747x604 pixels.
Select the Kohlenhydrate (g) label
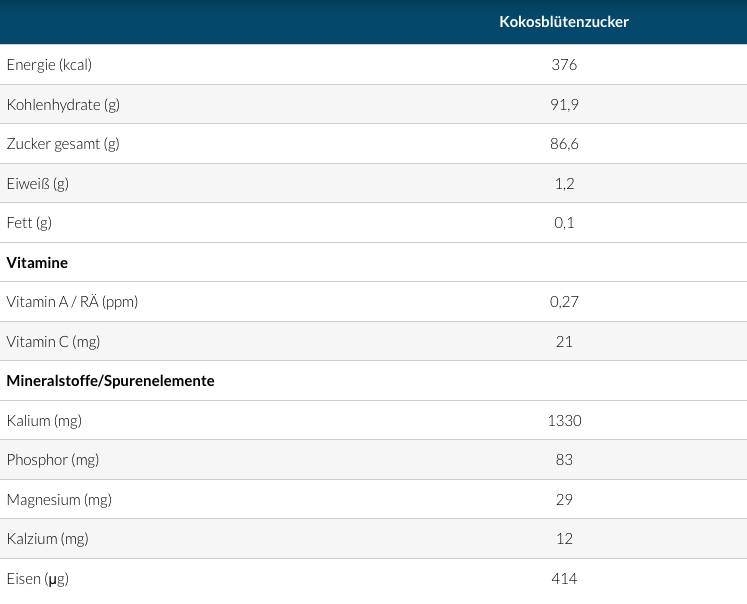click(x=63, y=104)
